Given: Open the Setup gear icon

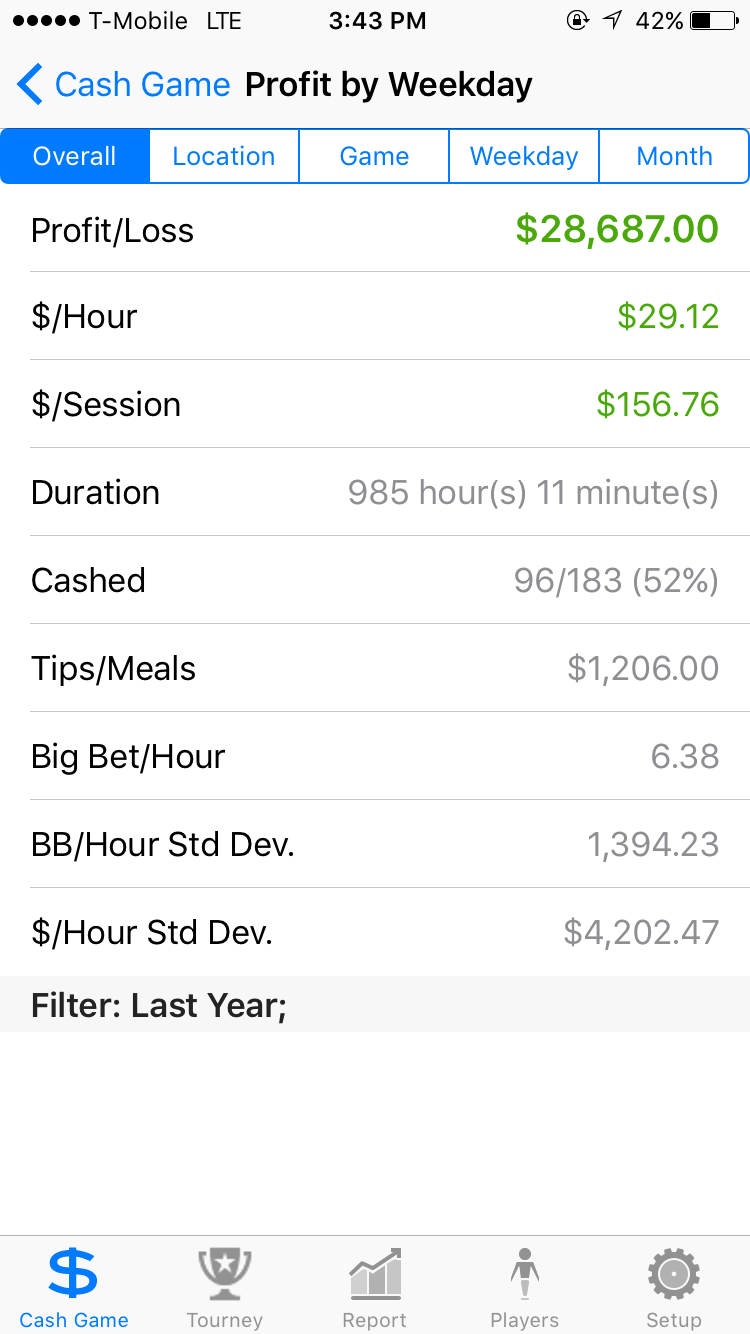Looking at the screenshot, I should (x=674, y=1274).
